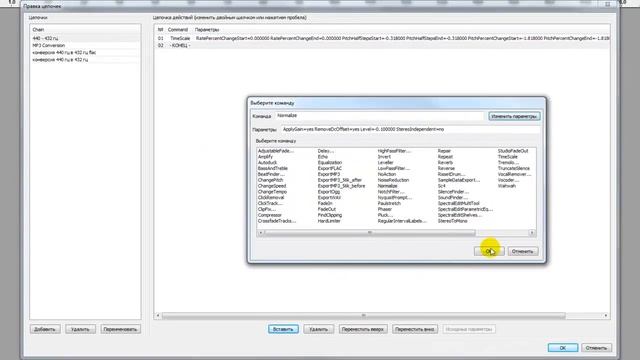Select Delay in the command list
The height and width of the screenshot is (360, 640).
325,151
